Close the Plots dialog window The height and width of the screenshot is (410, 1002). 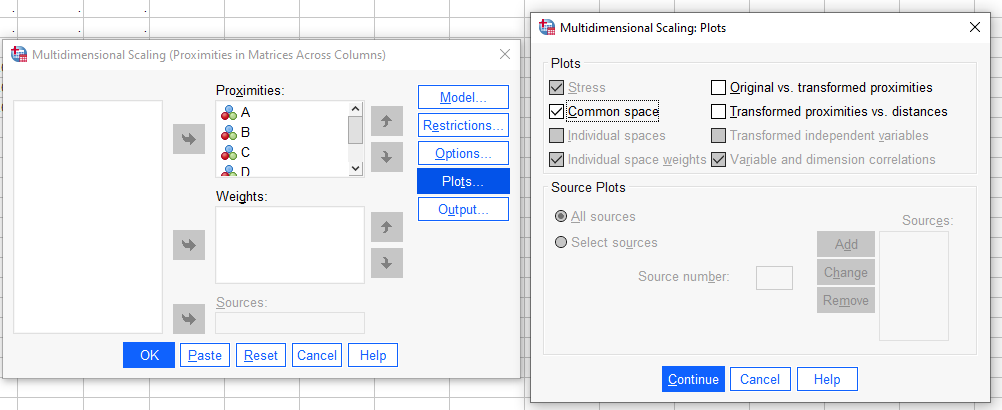point(975,27)
